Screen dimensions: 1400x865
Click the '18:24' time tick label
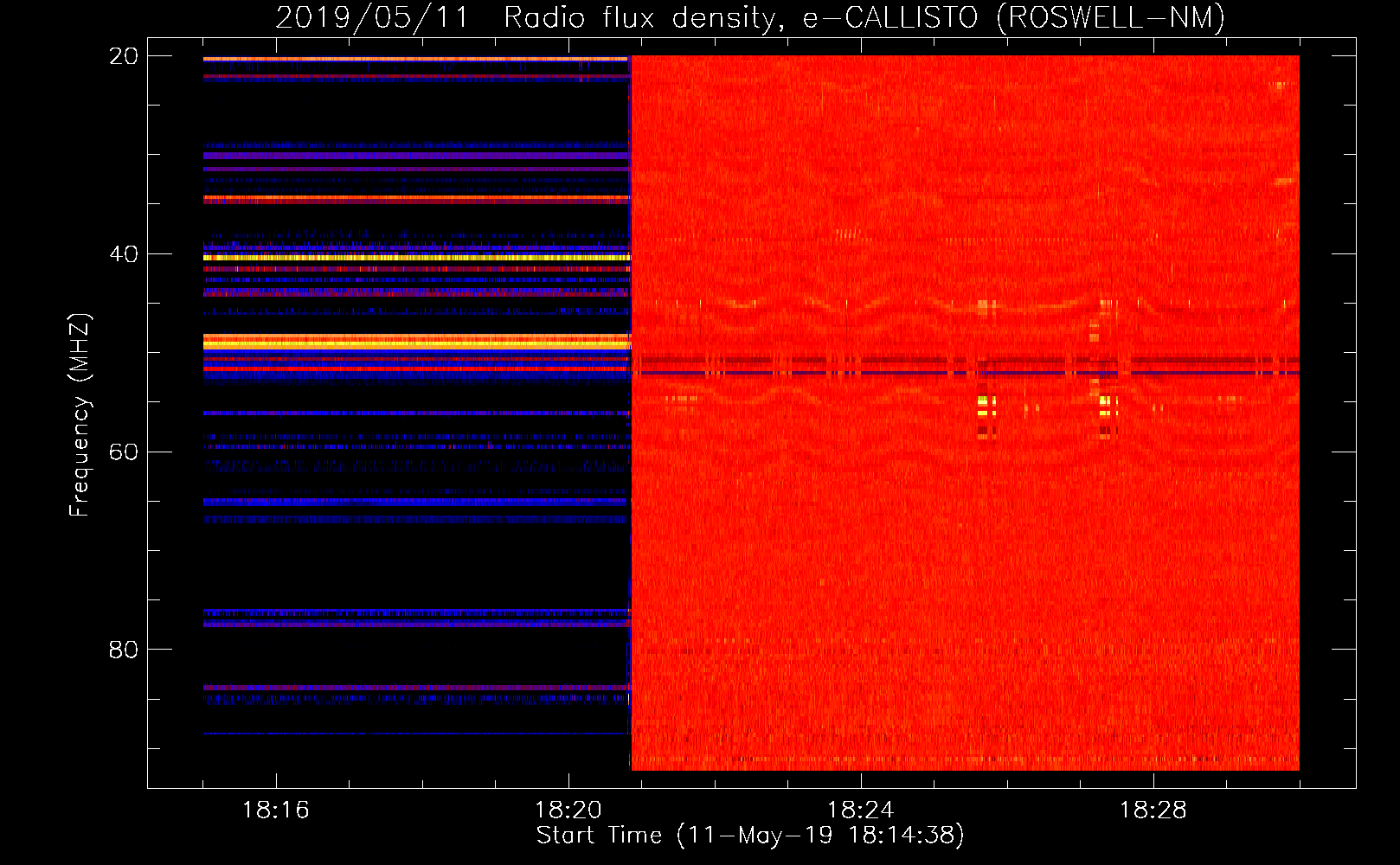tap(861, 811)
